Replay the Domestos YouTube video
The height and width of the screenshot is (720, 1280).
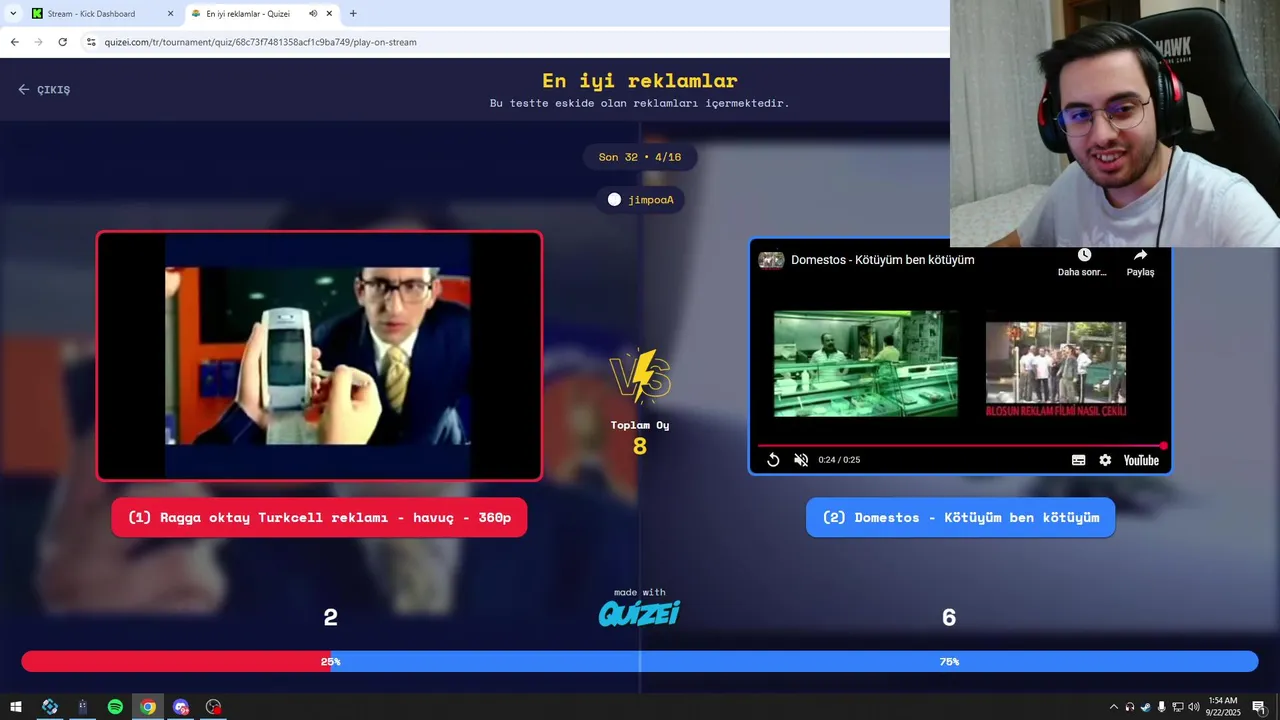[x=773, y=460]
